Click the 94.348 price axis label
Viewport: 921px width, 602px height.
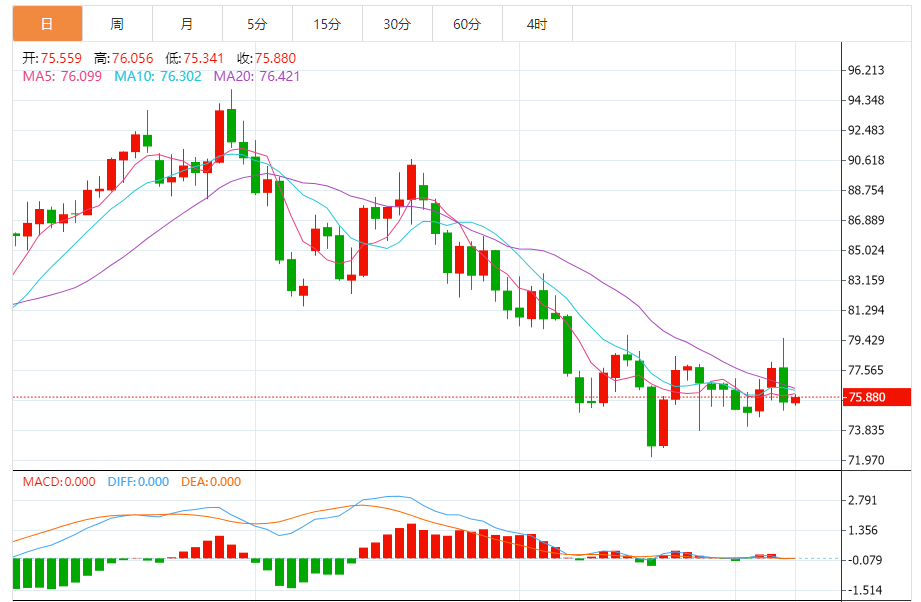866,100
